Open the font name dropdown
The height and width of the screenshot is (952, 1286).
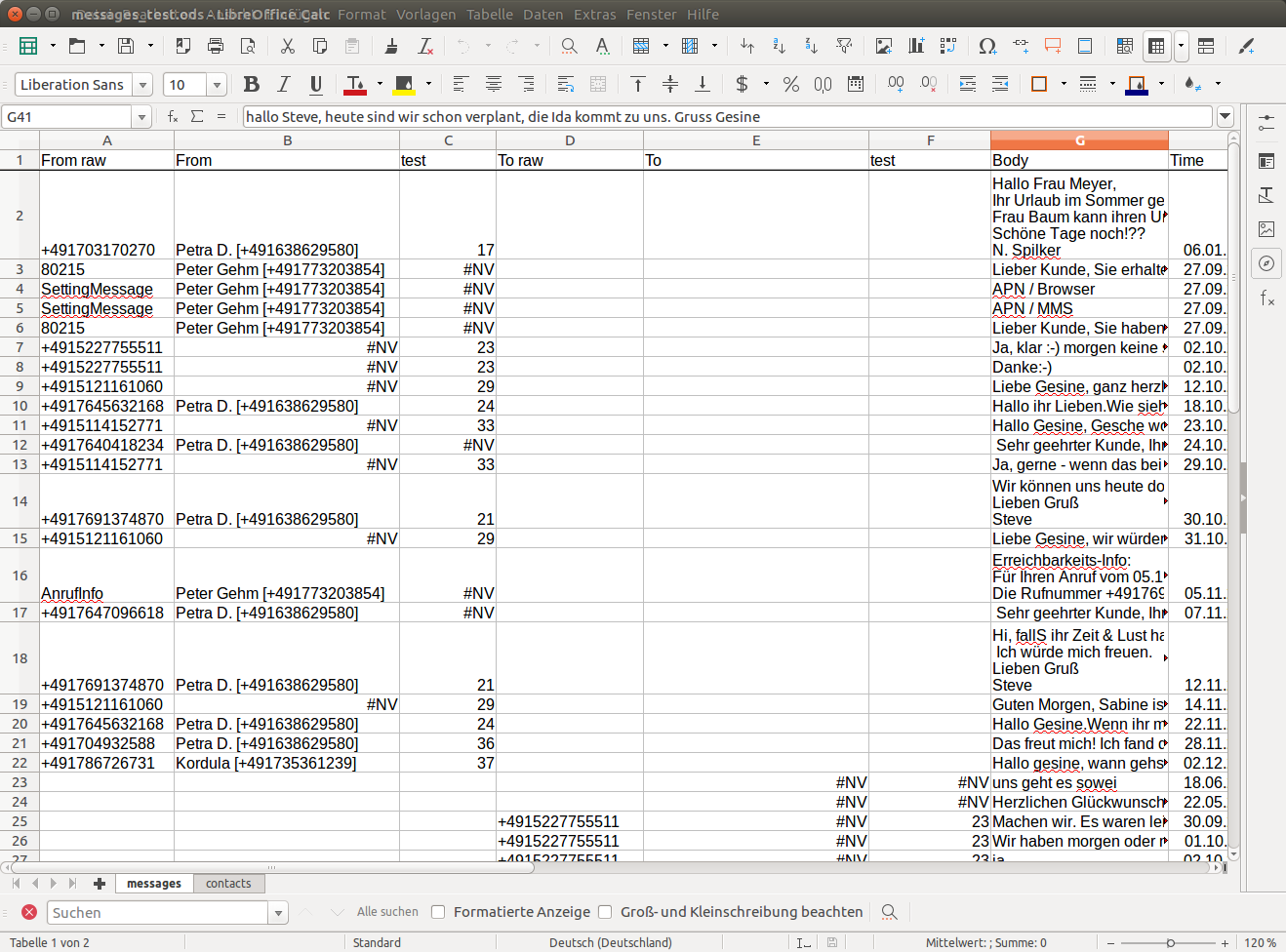click(142, 85)
